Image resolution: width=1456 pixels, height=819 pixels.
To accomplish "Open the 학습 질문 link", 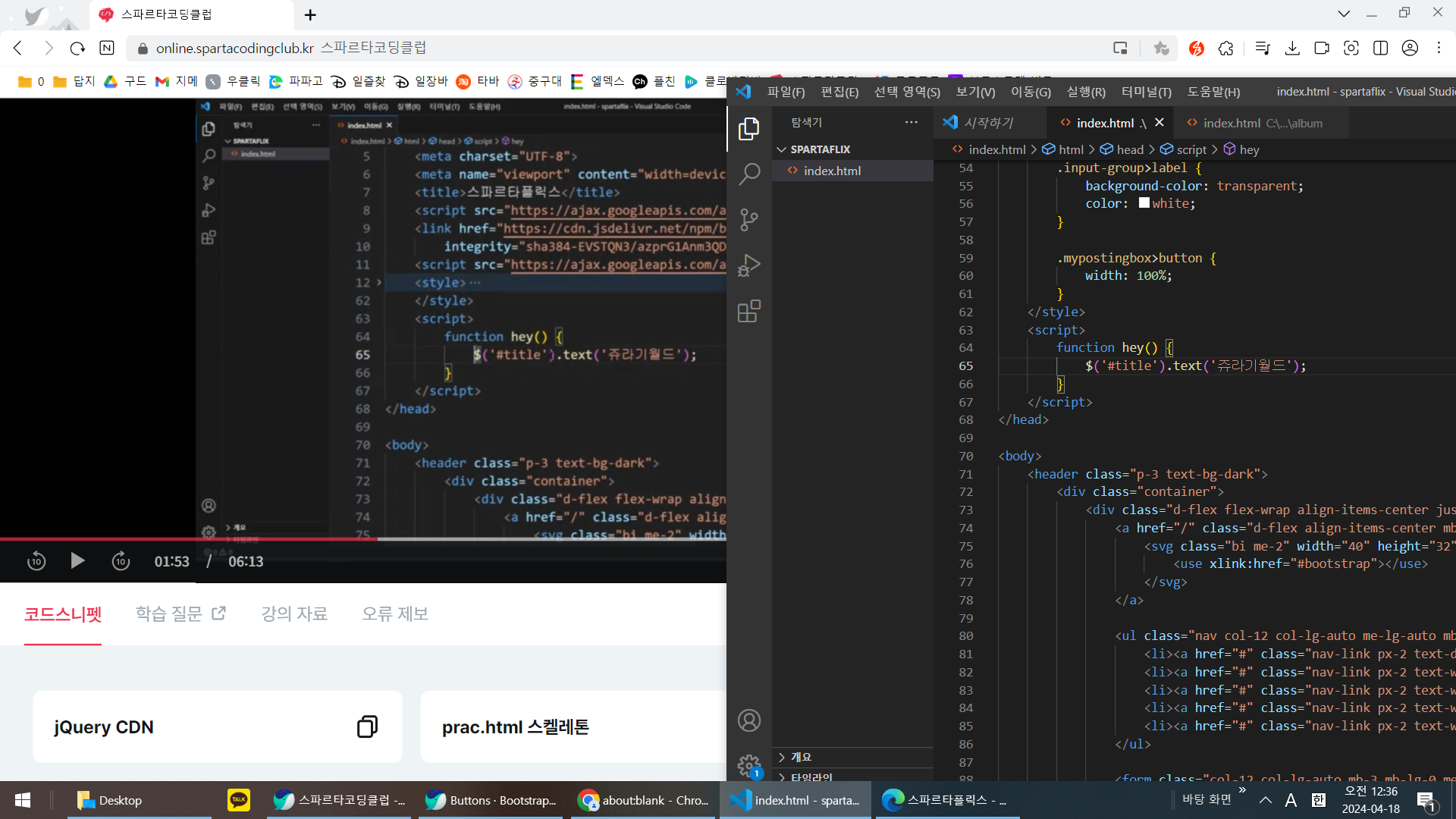I will pyautogui.click(x=180, y=613).
